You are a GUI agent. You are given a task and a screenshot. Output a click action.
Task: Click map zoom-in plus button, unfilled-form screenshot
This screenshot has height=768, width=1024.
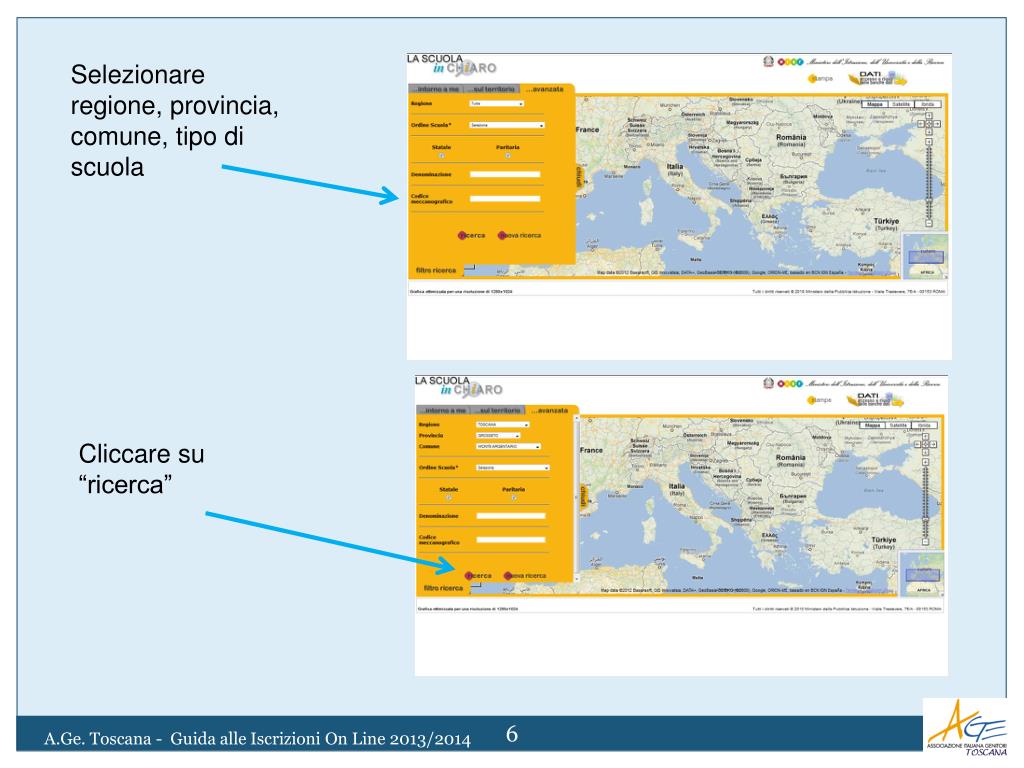click(x=929, y=141)
